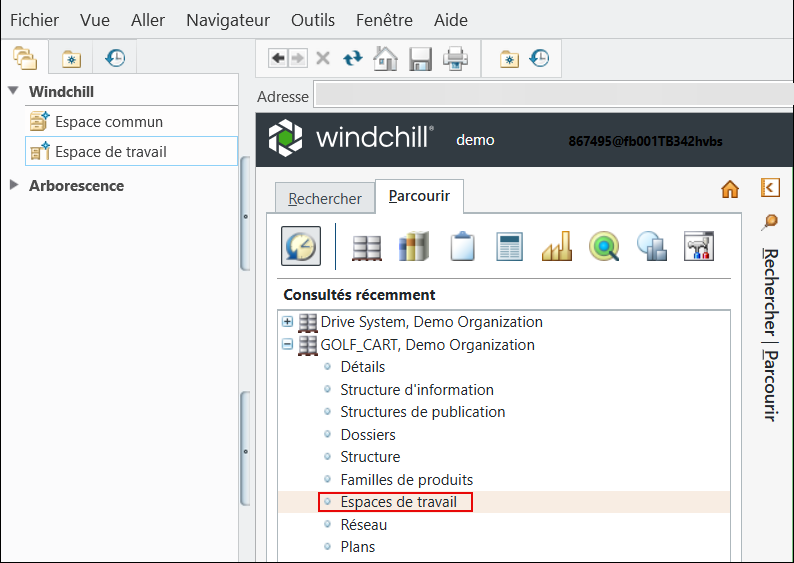Click into the Adresse field
The image size is (794, 563).
554,95
